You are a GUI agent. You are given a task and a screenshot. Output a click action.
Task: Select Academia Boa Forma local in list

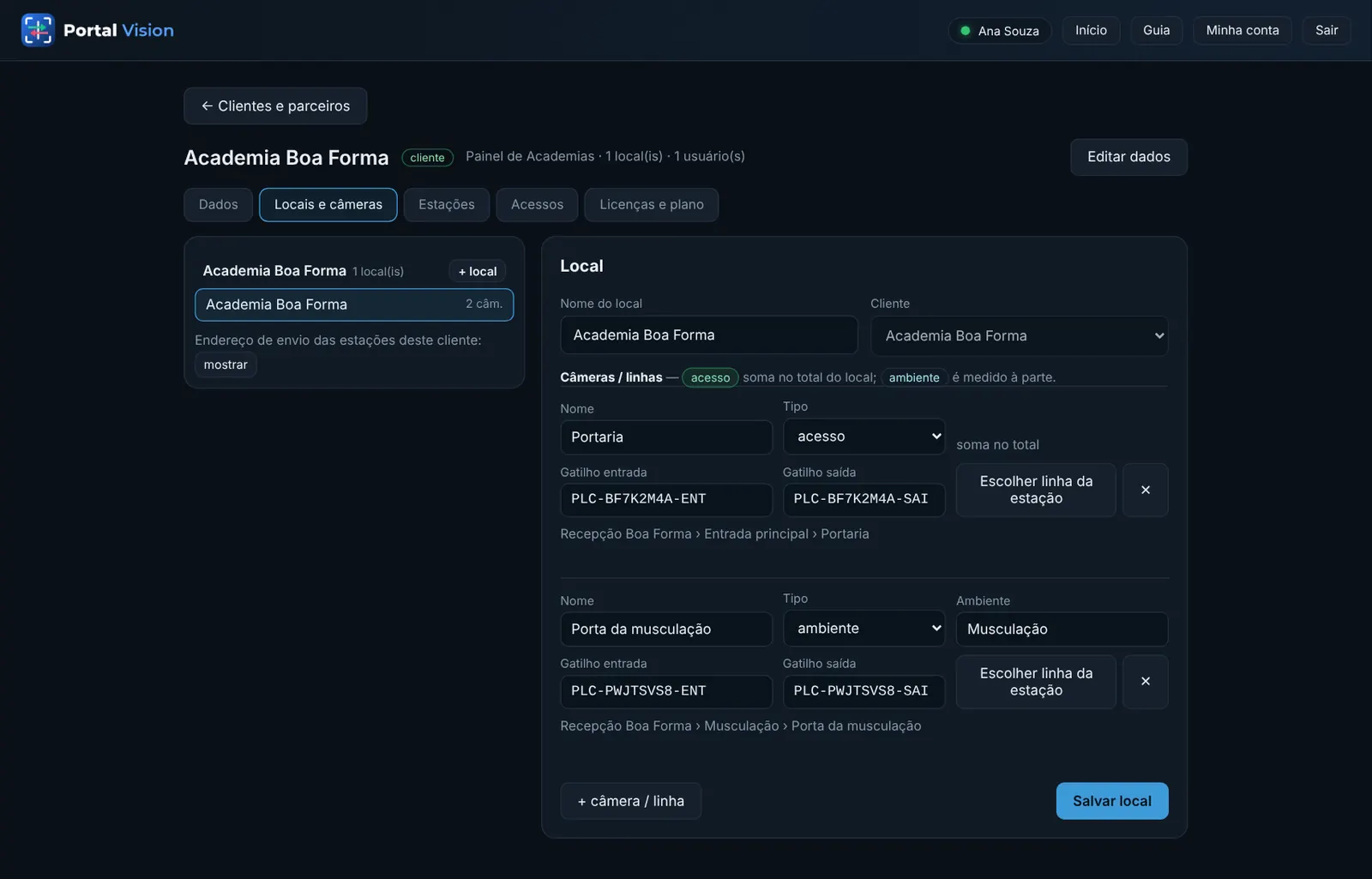tap(354, 304)
